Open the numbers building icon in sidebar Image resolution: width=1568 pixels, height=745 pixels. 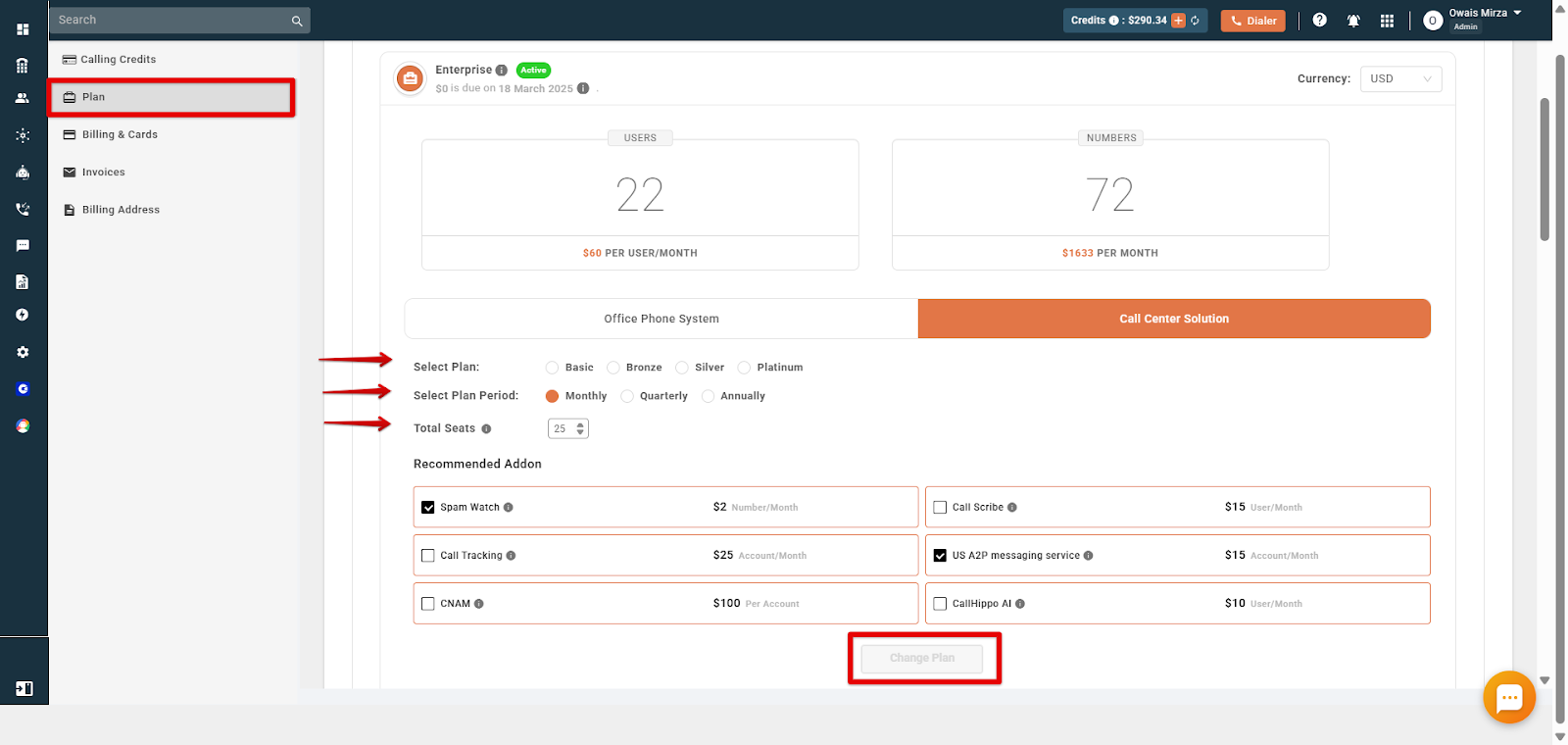coord(23,66)
